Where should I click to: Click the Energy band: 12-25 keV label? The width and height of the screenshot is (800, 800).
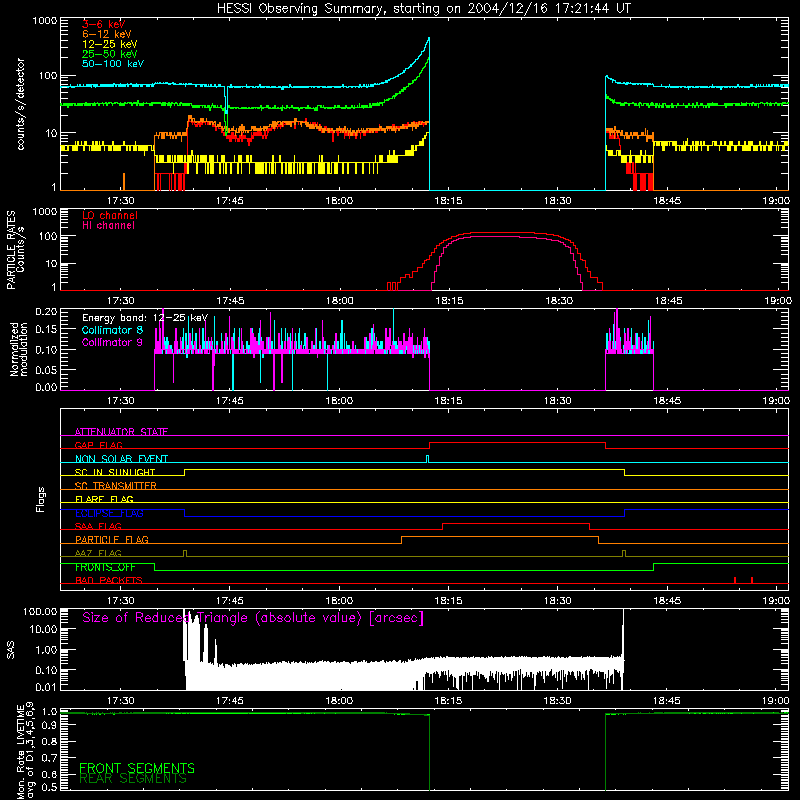point(145,318)
